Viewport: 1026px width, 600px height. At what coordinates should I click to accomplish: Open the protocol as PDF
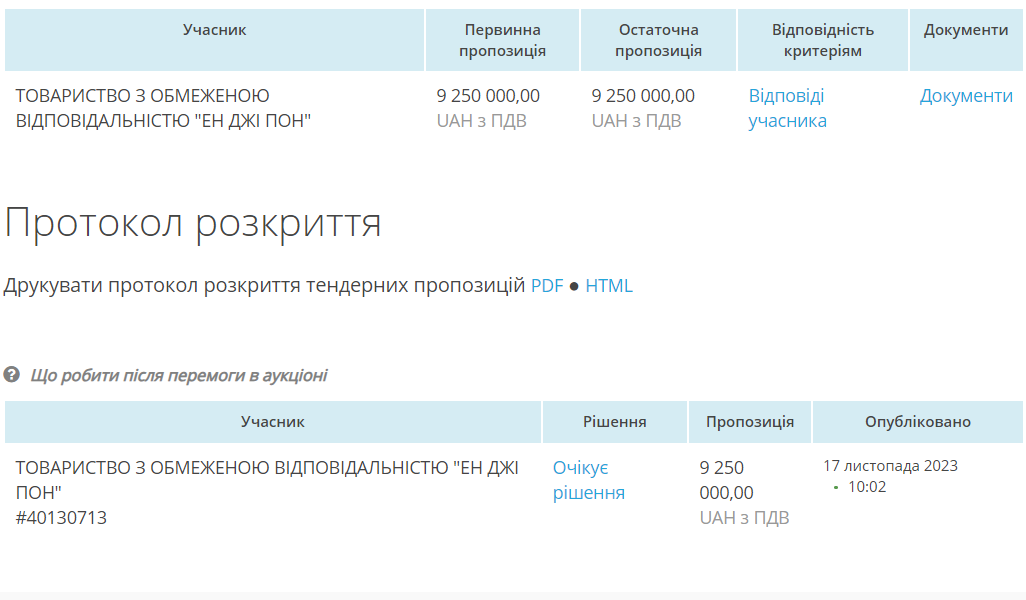click(x=547, y=286)
